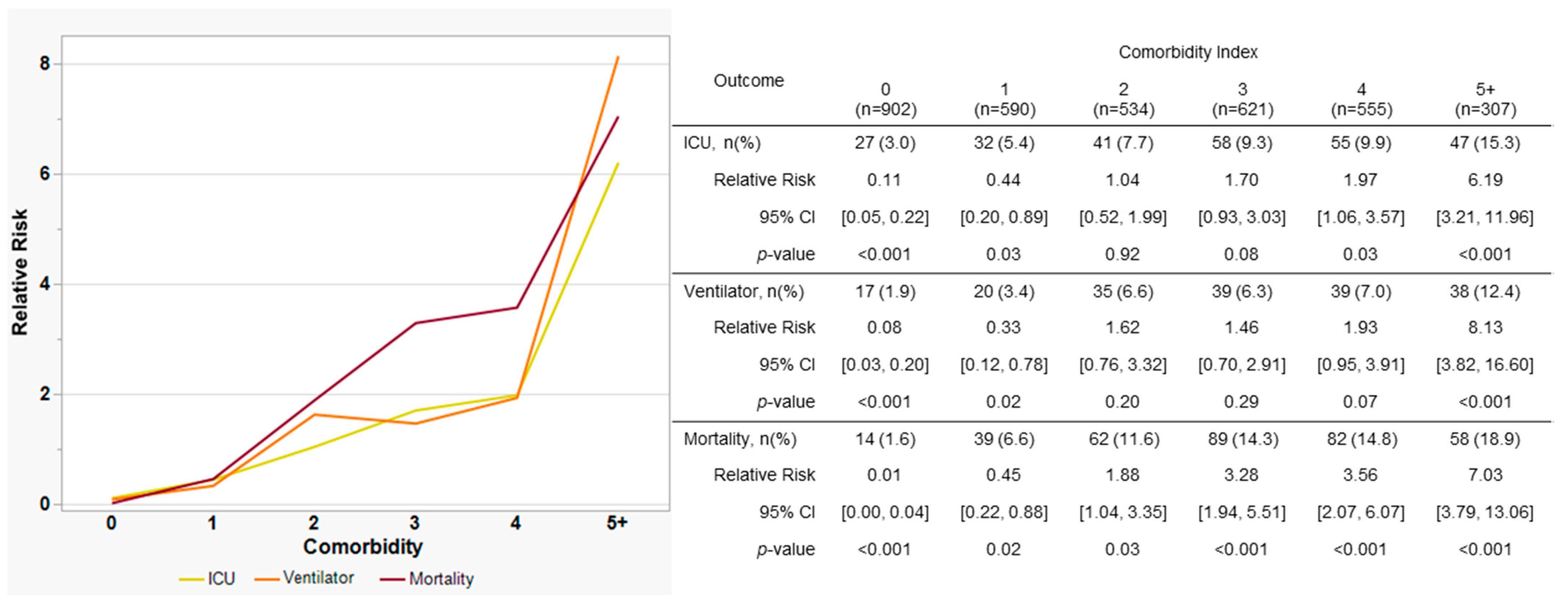Click the Ventilator, n(%) row label
The width and height of the screenshot is (1568, 603).
point(743,292)
